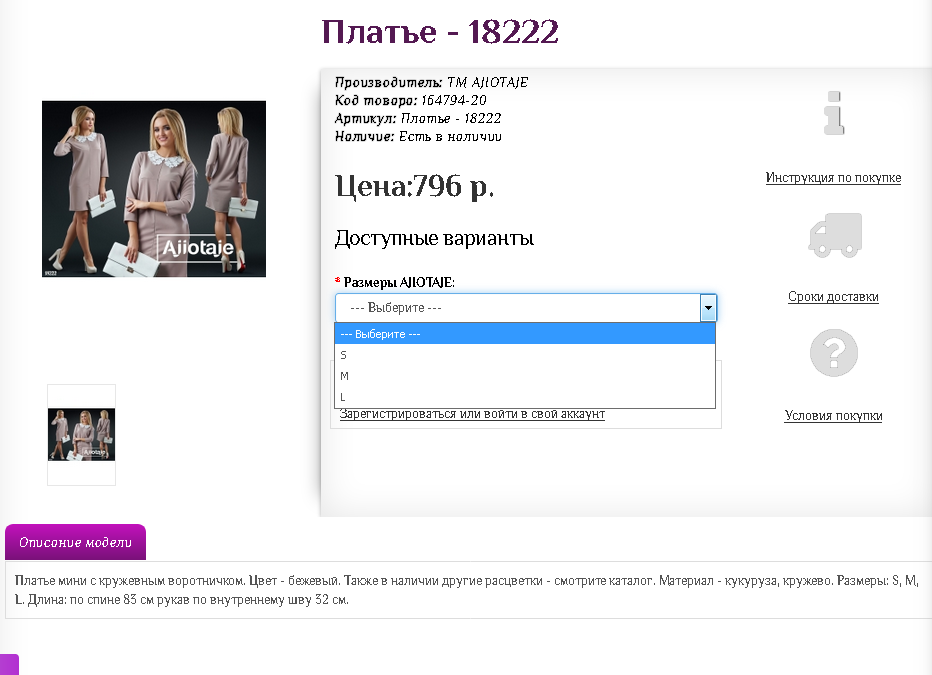Open Инструкция по покупке link
The image size is (932, 675).
pos(834,177)
